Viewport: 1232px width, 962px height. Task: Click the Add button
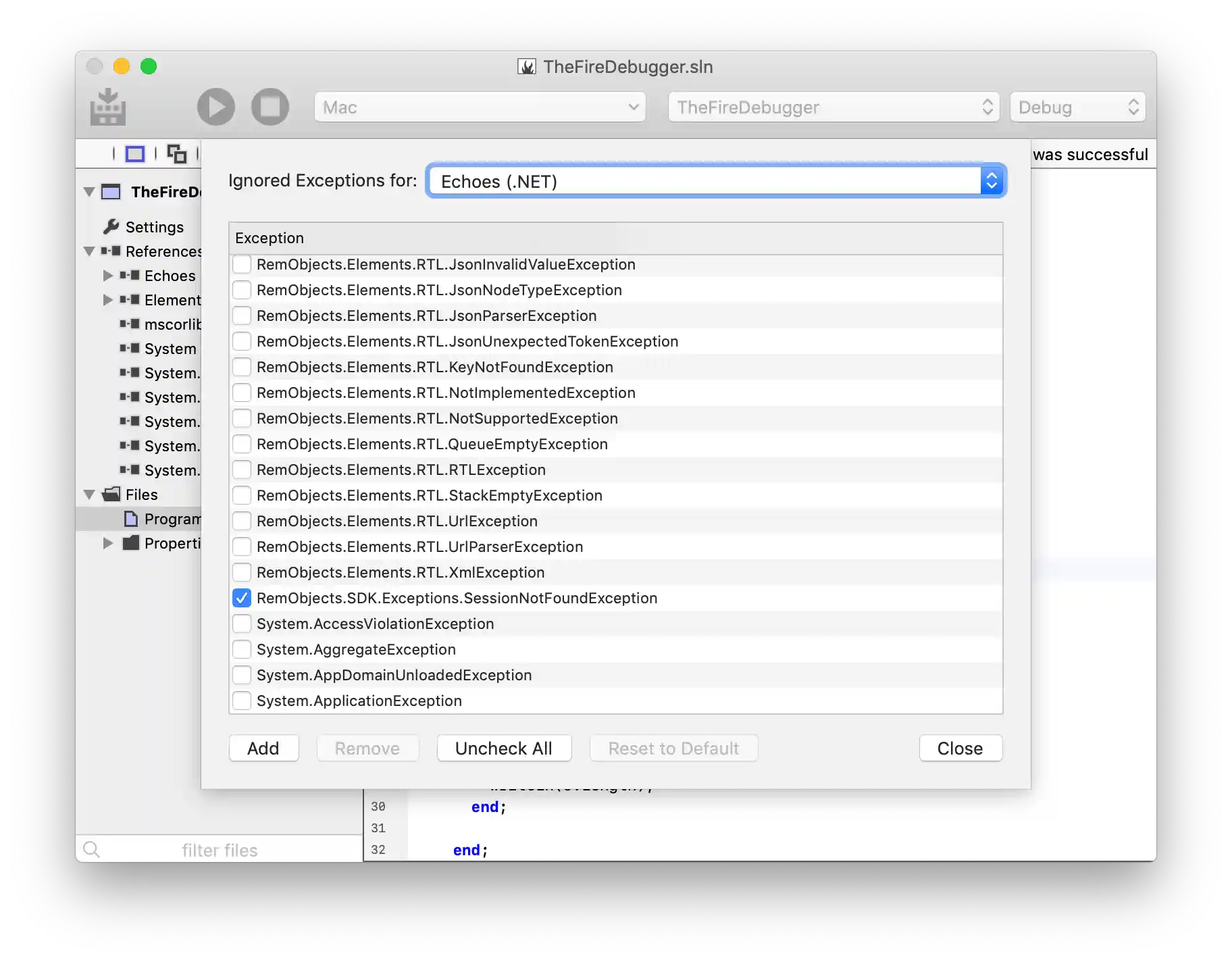coord(263,748)
